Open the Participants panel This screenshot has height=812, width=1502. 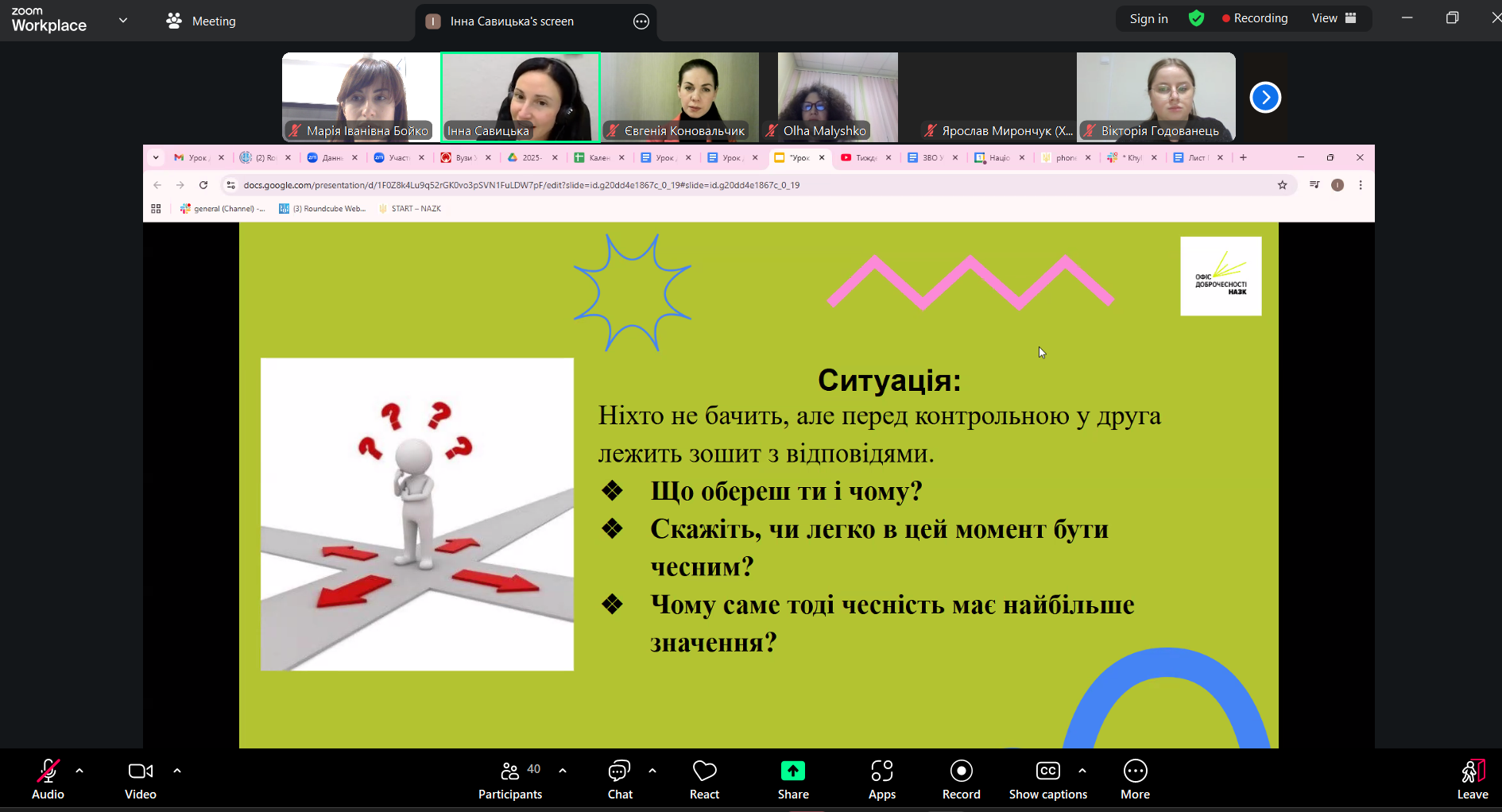click(x=510, y=779)
